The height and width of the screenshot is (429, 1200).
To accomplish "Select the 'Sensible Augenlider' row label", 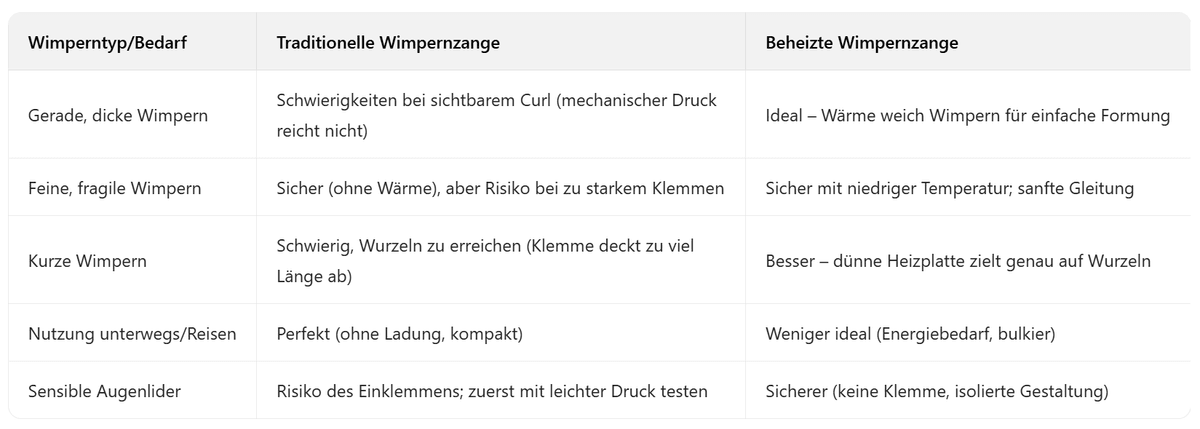I will (104, 391).
